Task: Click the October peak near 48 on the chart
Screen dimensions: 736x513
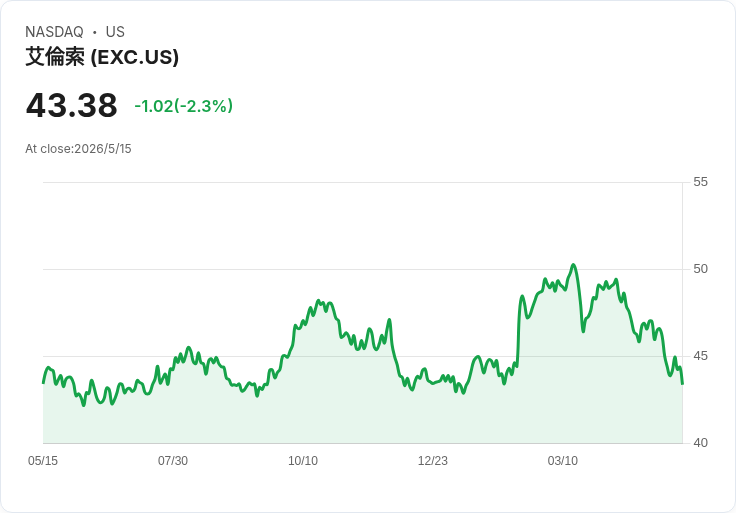Action: [x=319, y=300]
